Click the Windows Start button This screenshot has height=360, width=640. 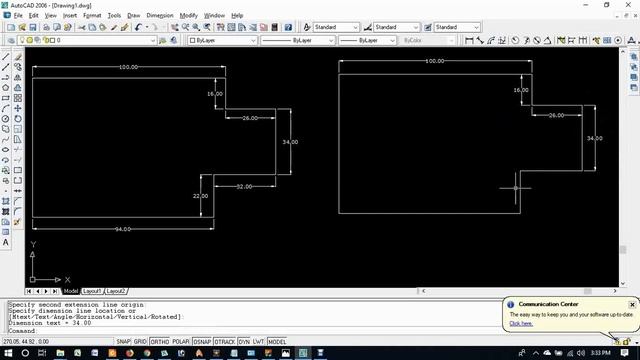8,353
